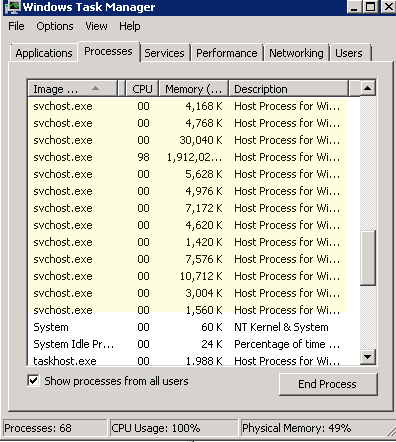Screen dimensions: 396x442
Task: Sort by the Description column header
Action: tap(289, 89)
